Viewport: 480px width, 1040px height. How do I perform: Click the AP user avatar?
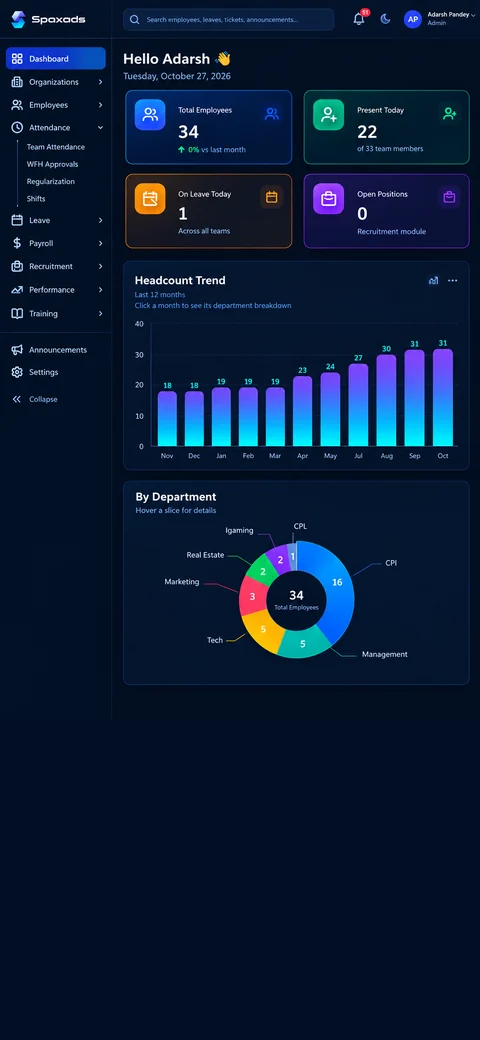(x=413, y=19)
